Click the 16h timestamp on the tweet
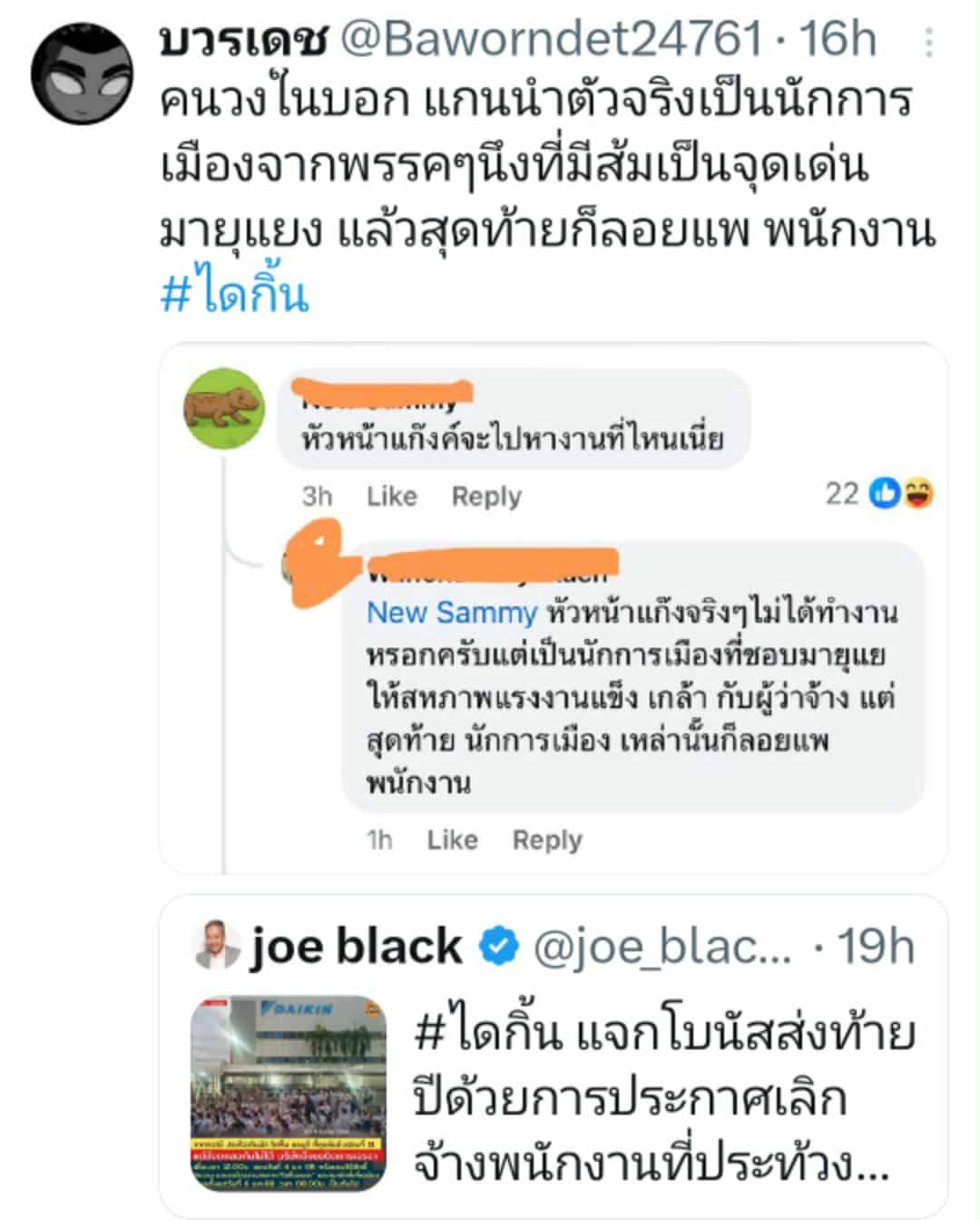Screen dimensions: 980x1220 pos(837,39)
